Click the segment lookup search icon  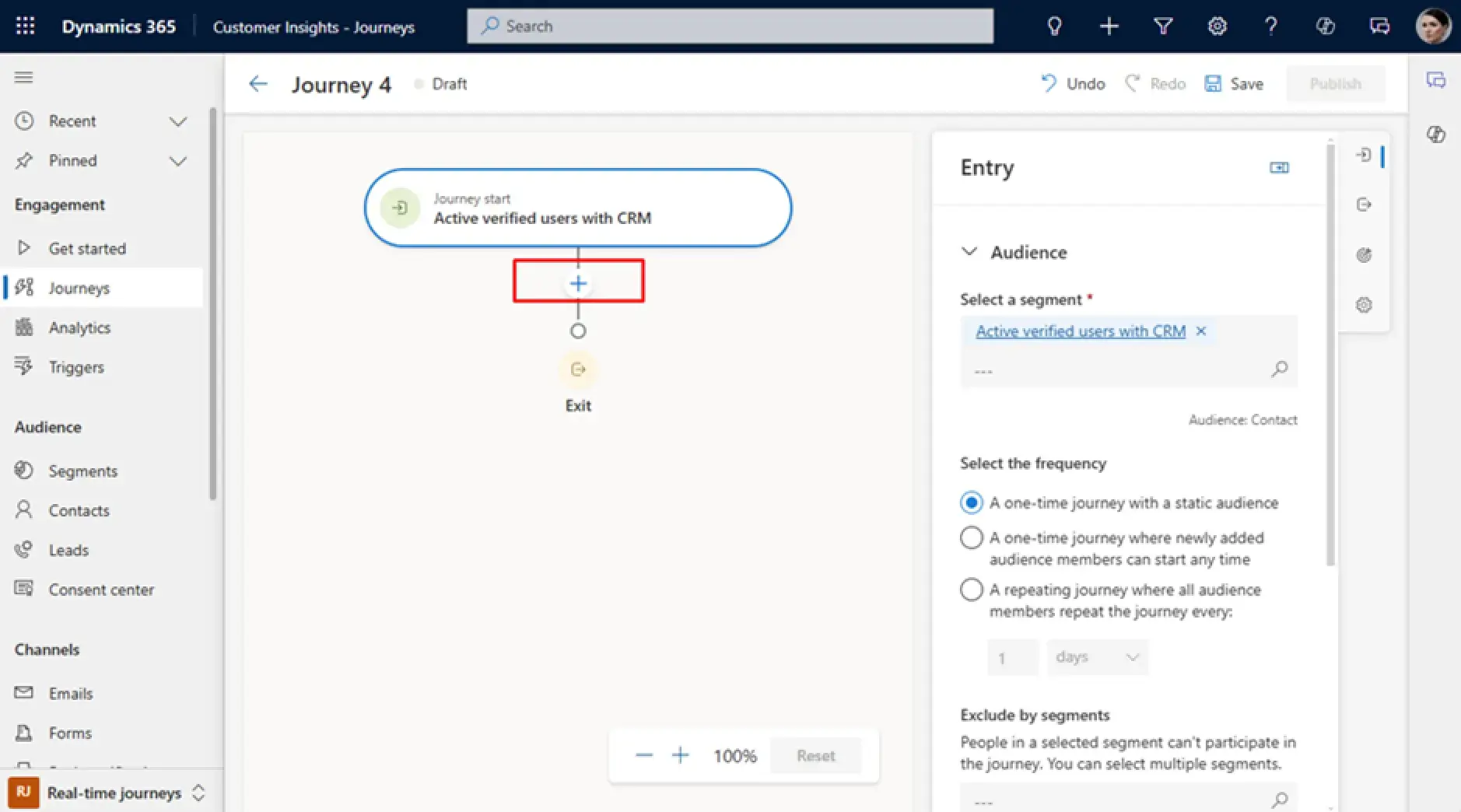point(1279,369)
